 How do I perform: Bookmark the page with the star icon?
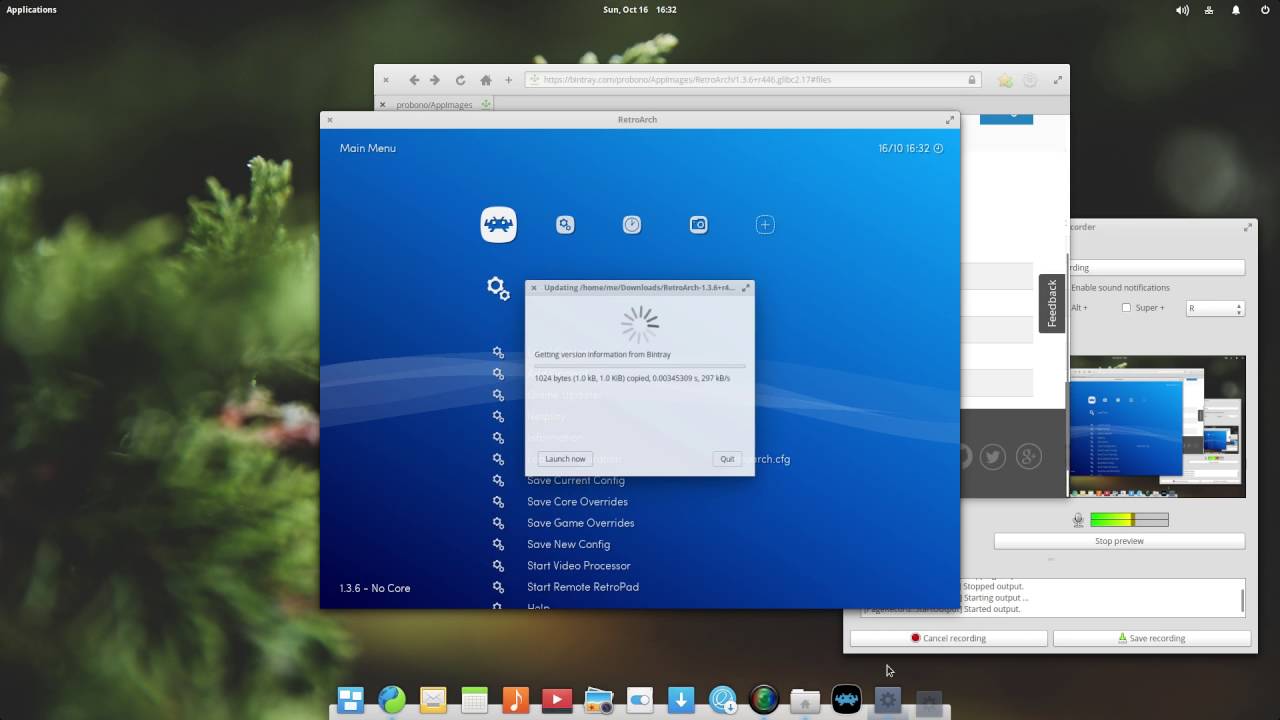click(1005, 80)
